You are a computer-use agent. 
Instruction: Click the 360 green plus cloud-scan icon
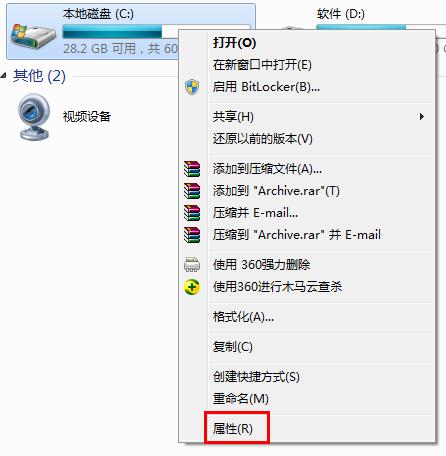tap(192, 287)
